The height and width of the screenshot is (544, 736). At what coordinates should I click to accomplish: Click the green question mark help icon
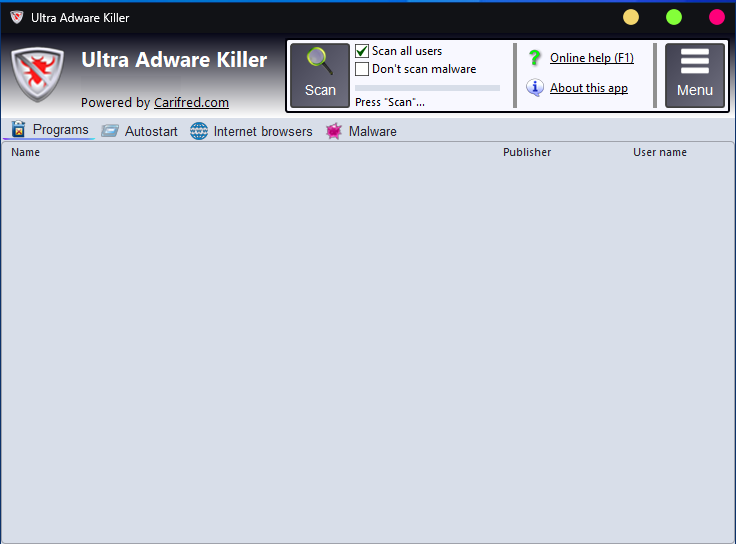click(534, 58)
